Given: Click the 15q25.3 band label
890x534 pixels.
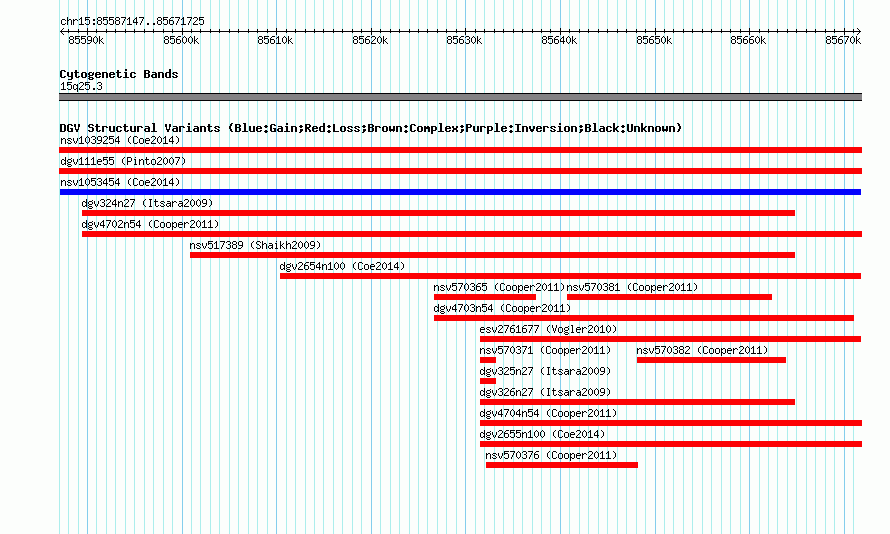Looking at the screenshot, I should (x=81, y=86).
